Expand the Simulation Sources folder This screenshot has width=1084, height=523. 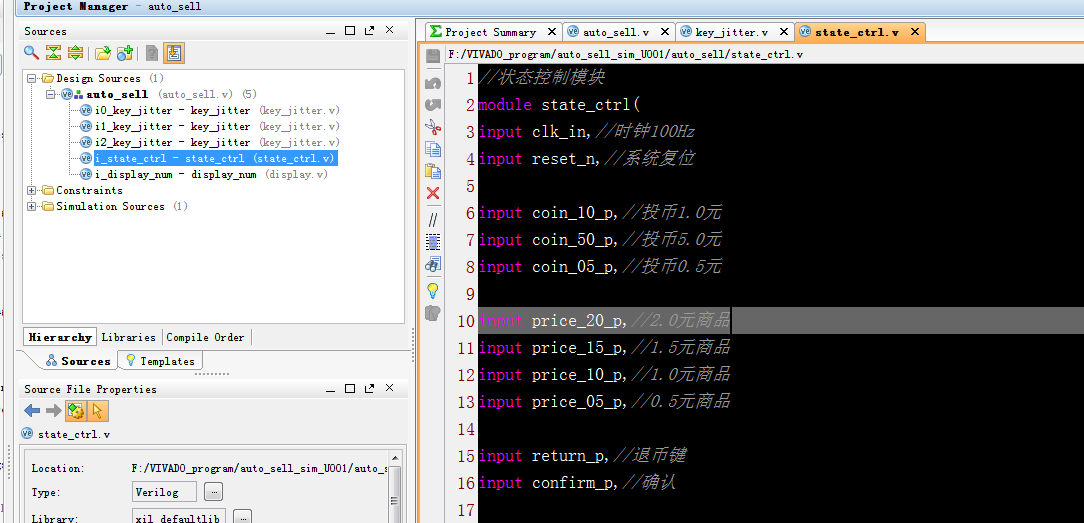pyautogui.click(x=32, y=207)
